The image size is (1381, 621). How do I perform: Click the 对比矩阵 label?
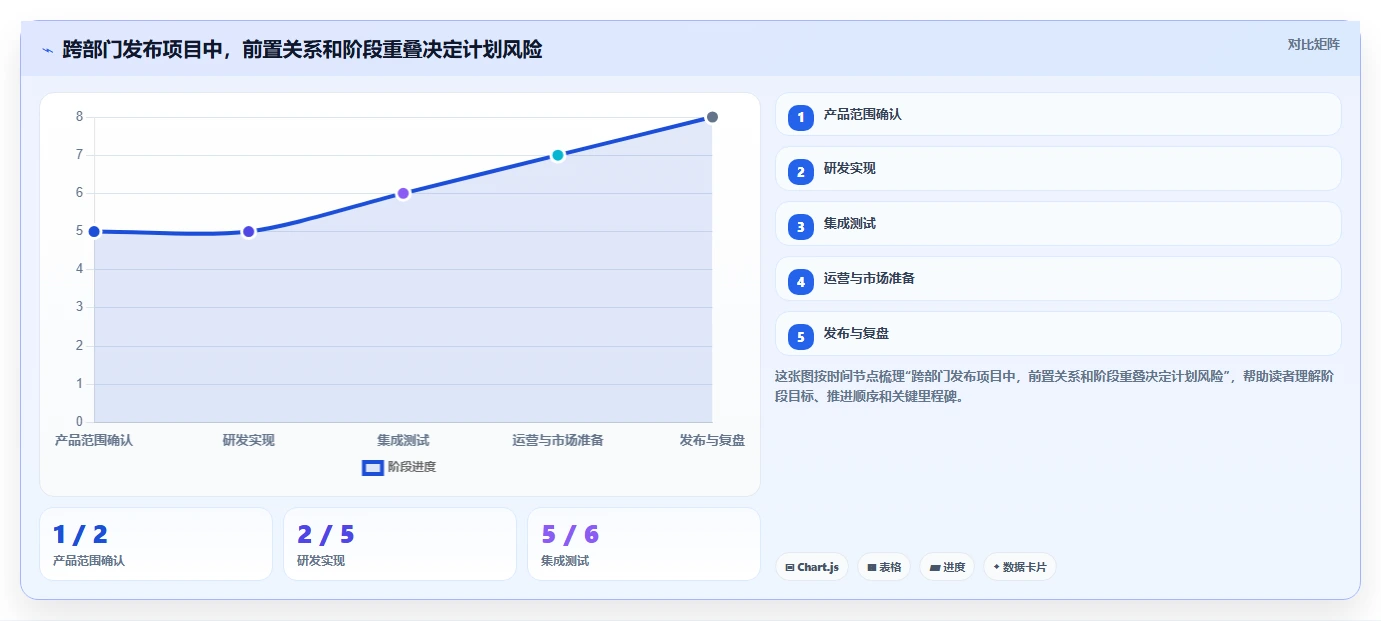point(1313,44)
